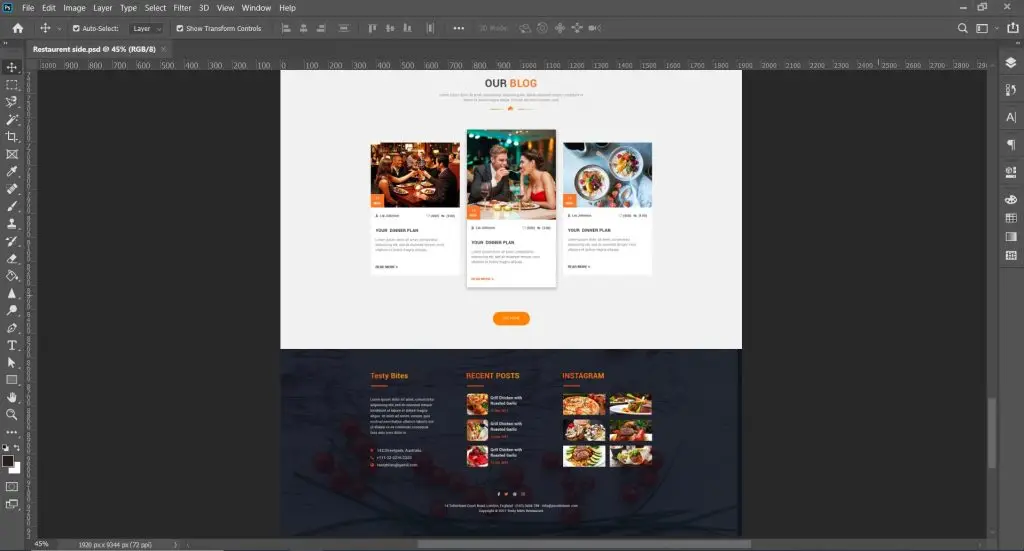Toggle Show Transform Controls checkbox

[181, 29]
